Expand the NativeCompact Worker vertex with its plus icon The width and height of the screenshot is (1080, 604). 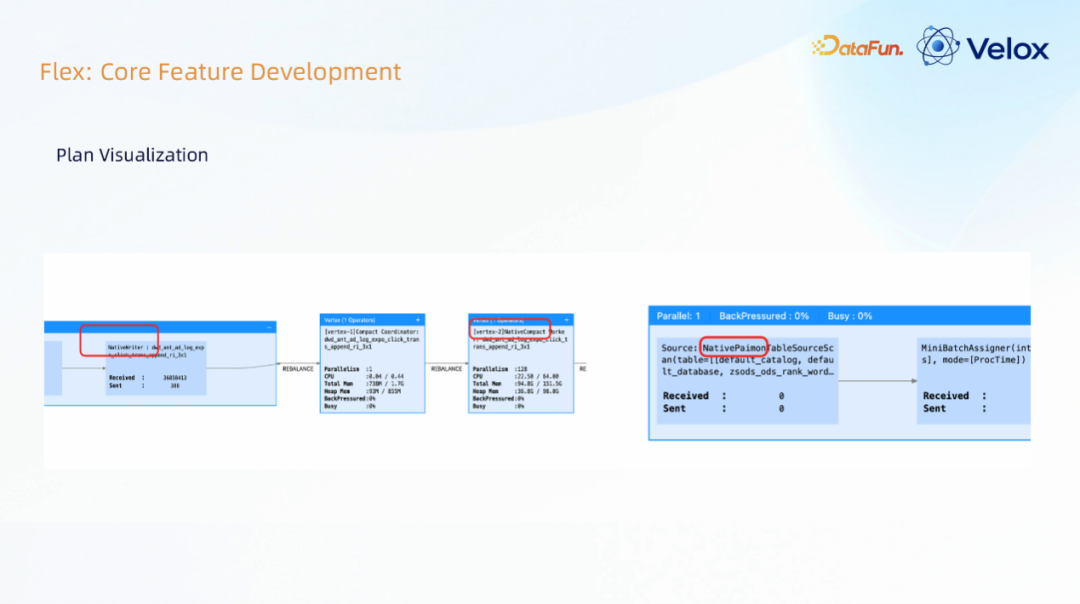(566, 320)
